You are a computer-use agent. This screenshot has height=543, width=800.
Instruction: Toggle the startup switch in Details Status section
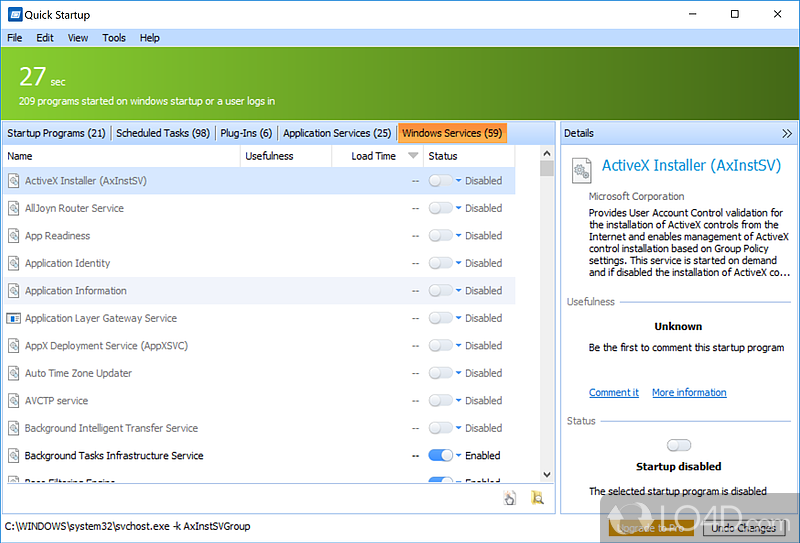[678, 446]
